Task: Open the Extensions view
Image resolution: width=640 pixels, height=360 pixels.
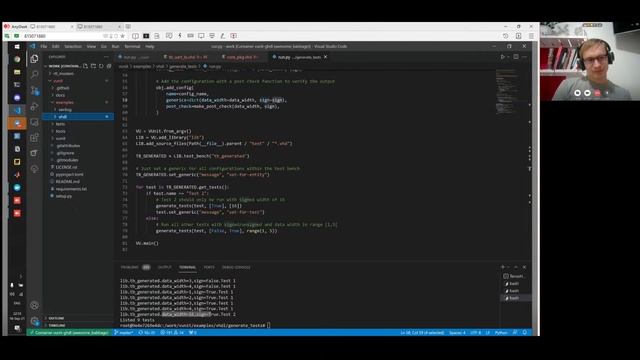Action: pos(34,138)
